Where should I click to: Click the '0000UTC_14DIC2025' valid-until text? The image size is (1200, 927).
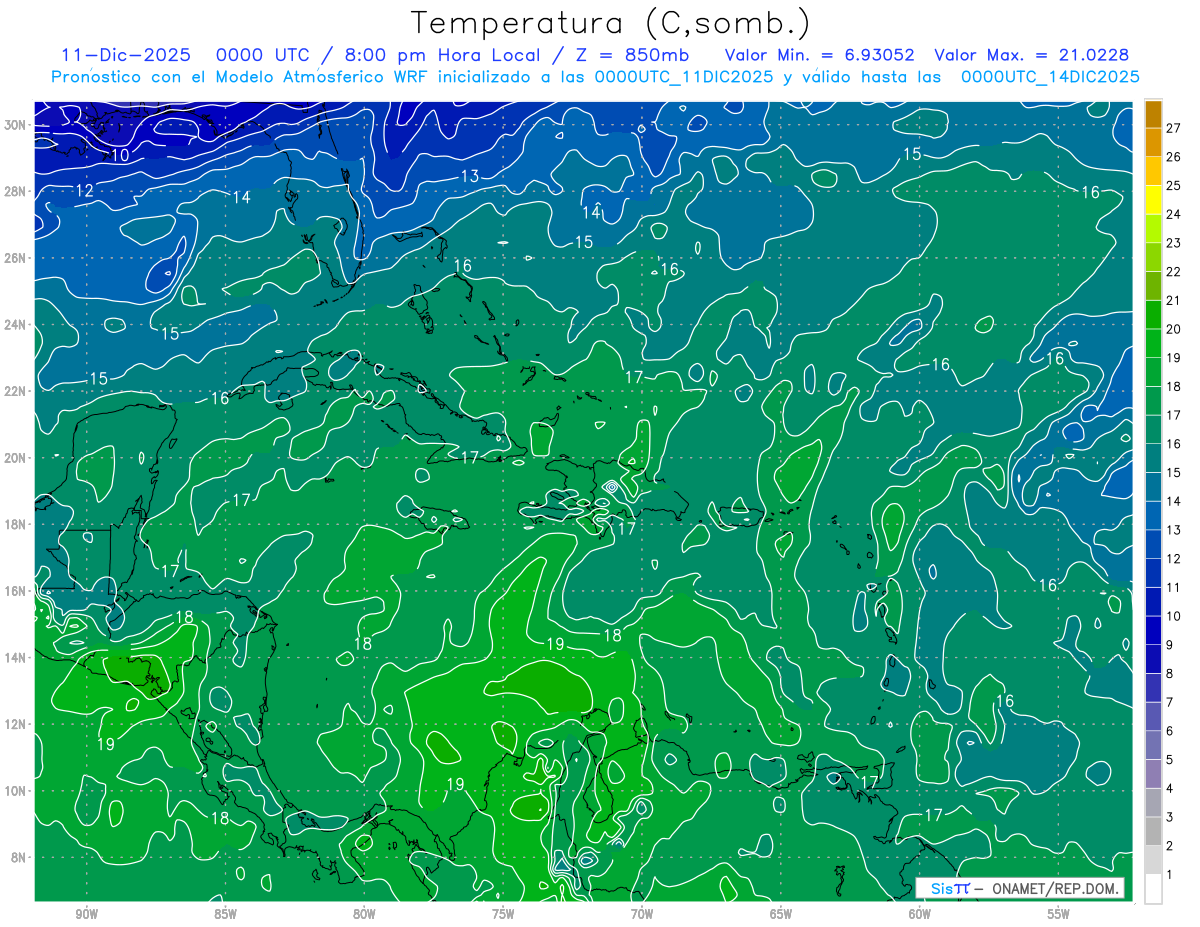(x=1050, y=76)
